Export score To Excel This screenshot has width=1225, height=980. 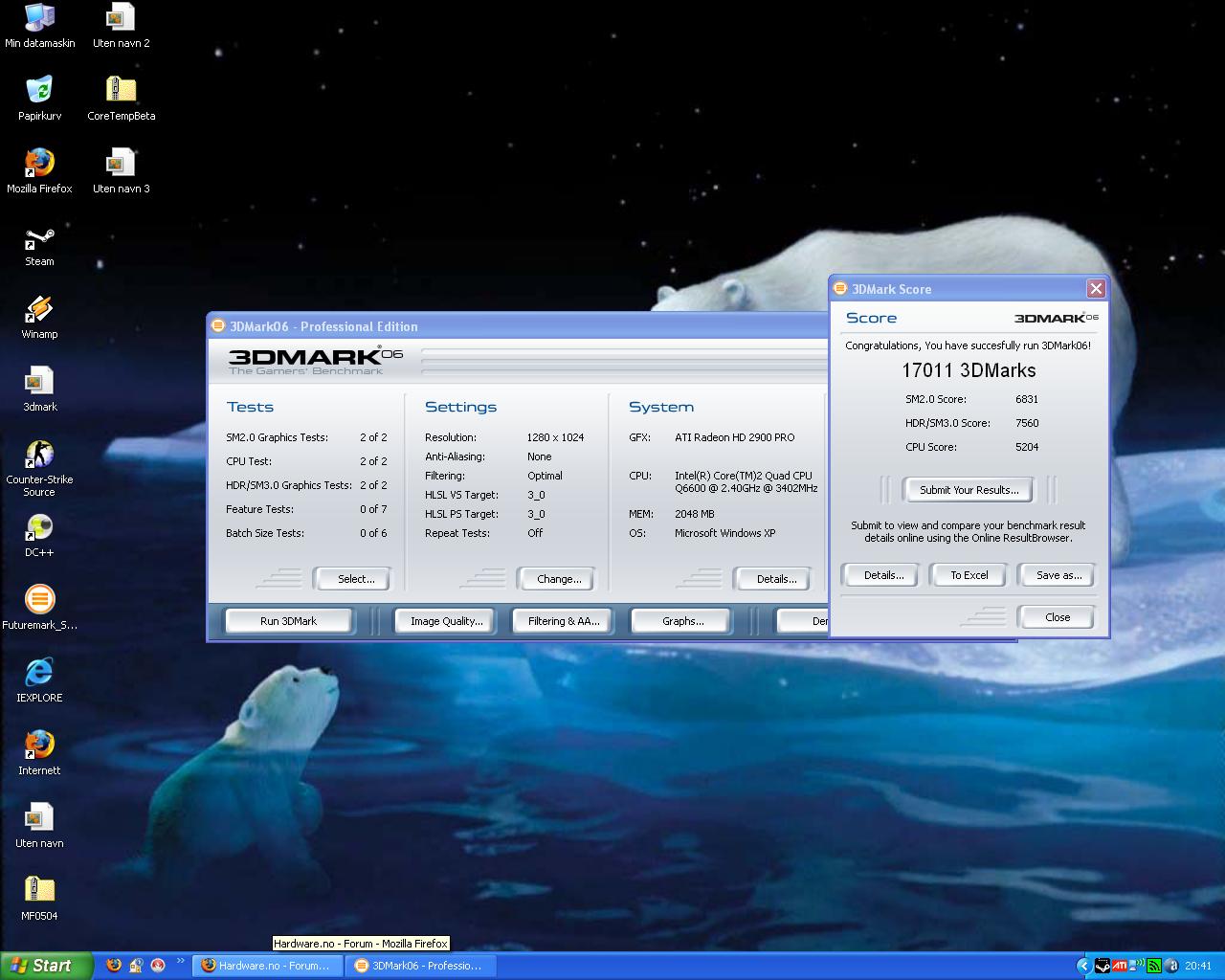(x=969, y=575)
